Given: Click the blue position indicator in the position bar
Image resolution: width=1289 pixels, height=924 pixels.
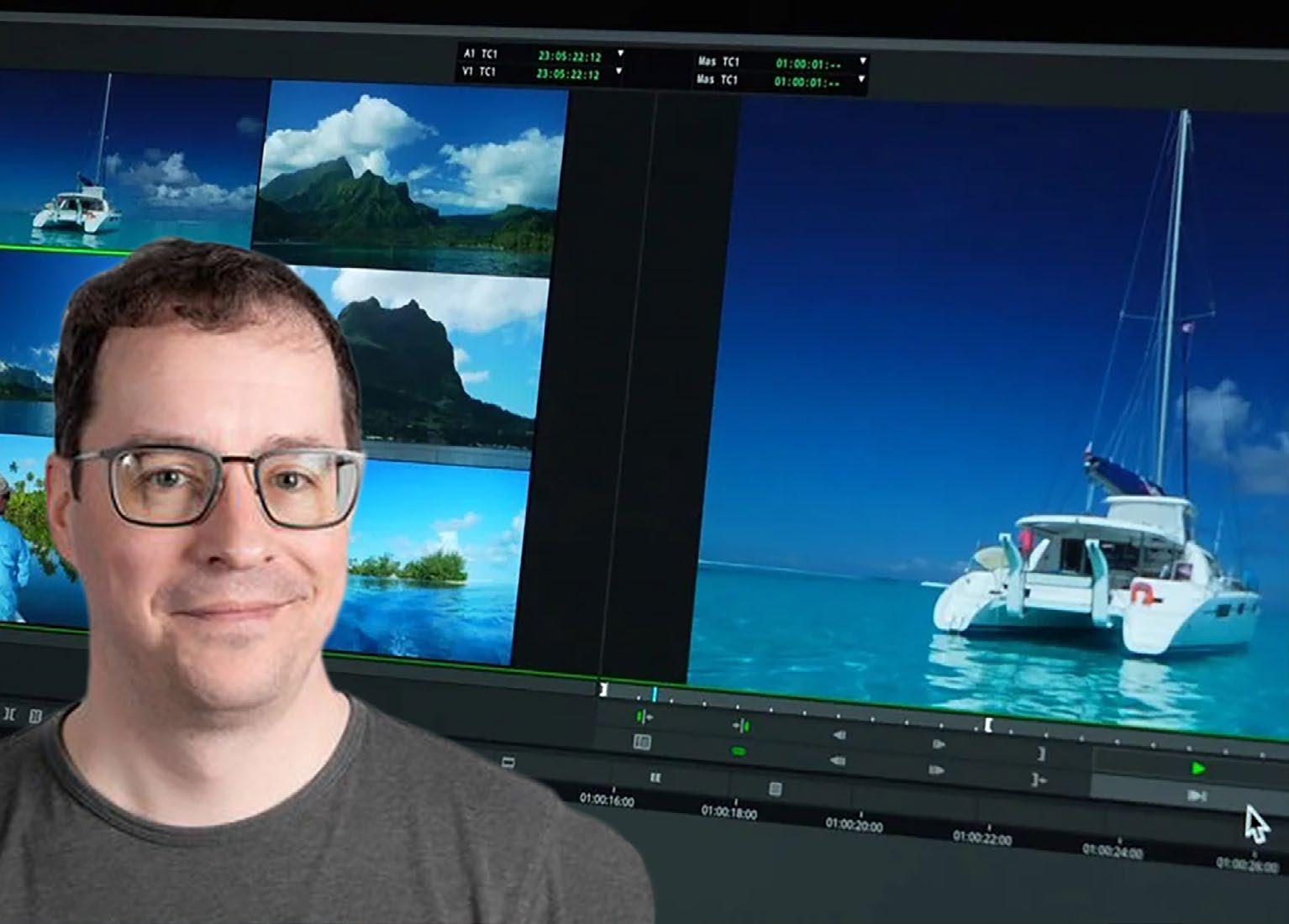Looking at the screenshot, I should [655, 694].
